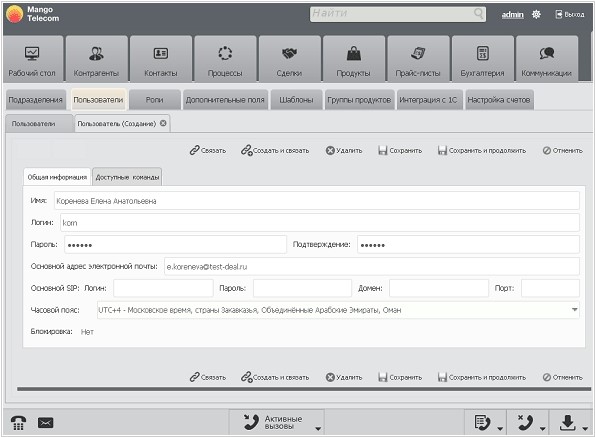Click the admin user link
Screen dimensions: 595x437
click(512, 14)
